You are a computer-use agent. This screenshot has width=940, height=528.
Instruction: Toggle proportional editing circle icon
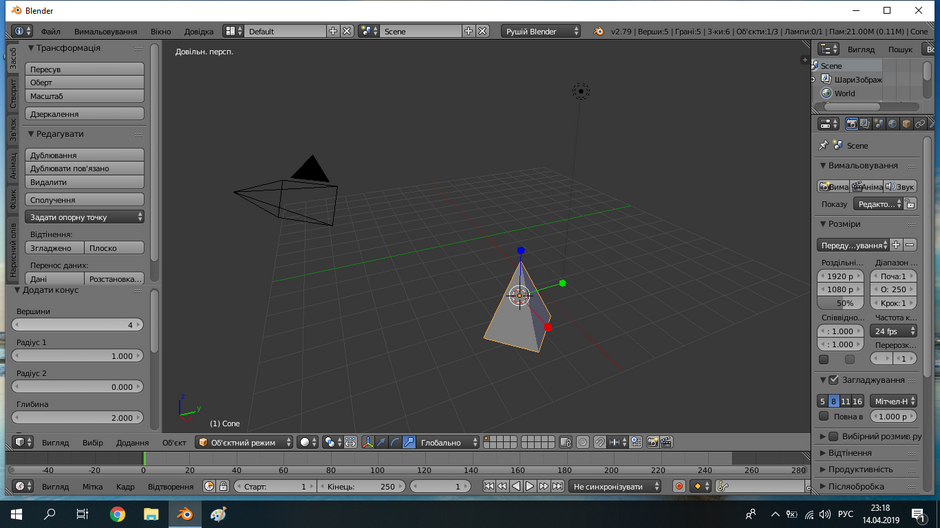click(x=583, y=442)
